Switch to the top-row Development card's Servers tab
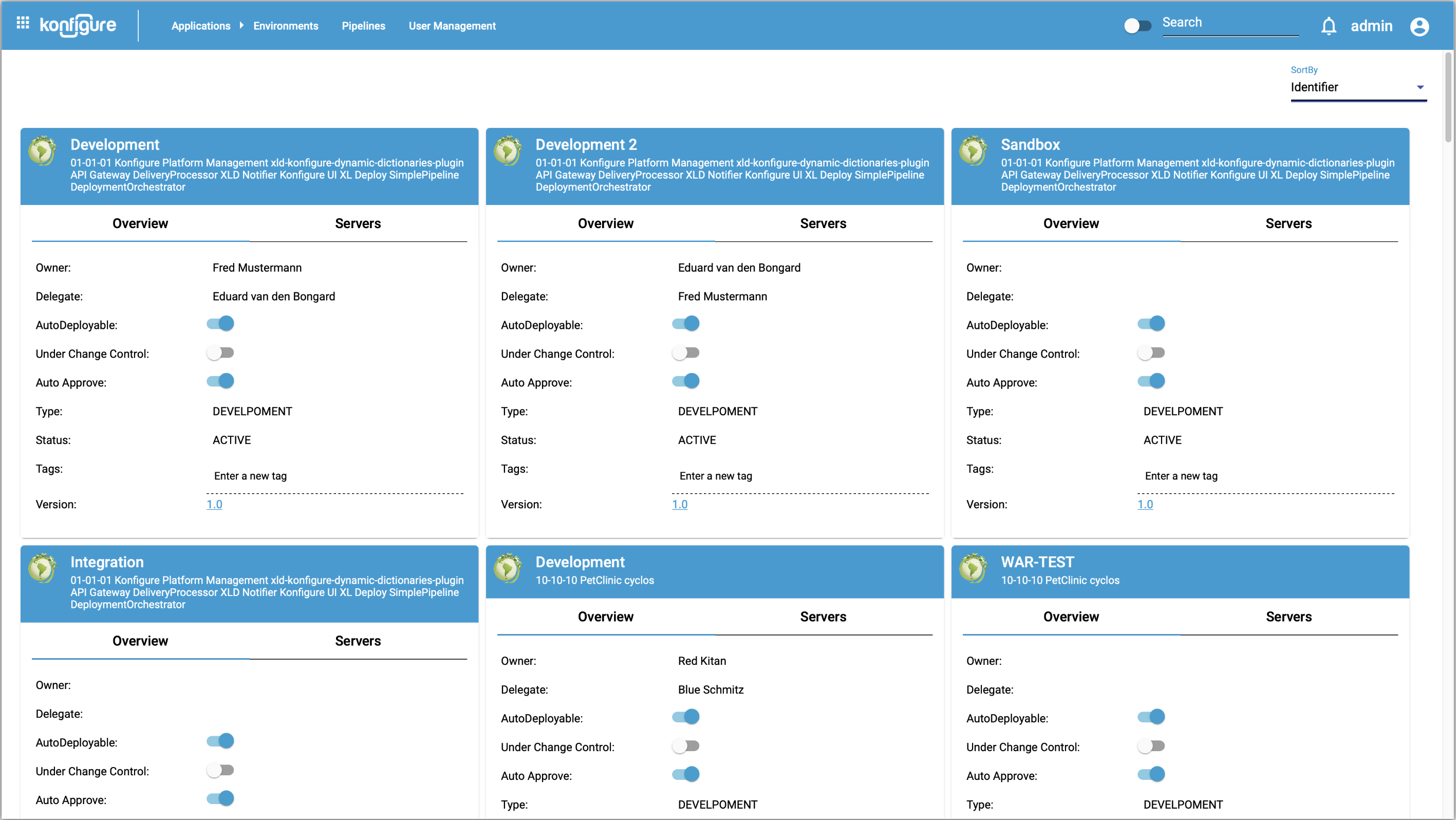Screen dimensions: 1456x820 358,224
